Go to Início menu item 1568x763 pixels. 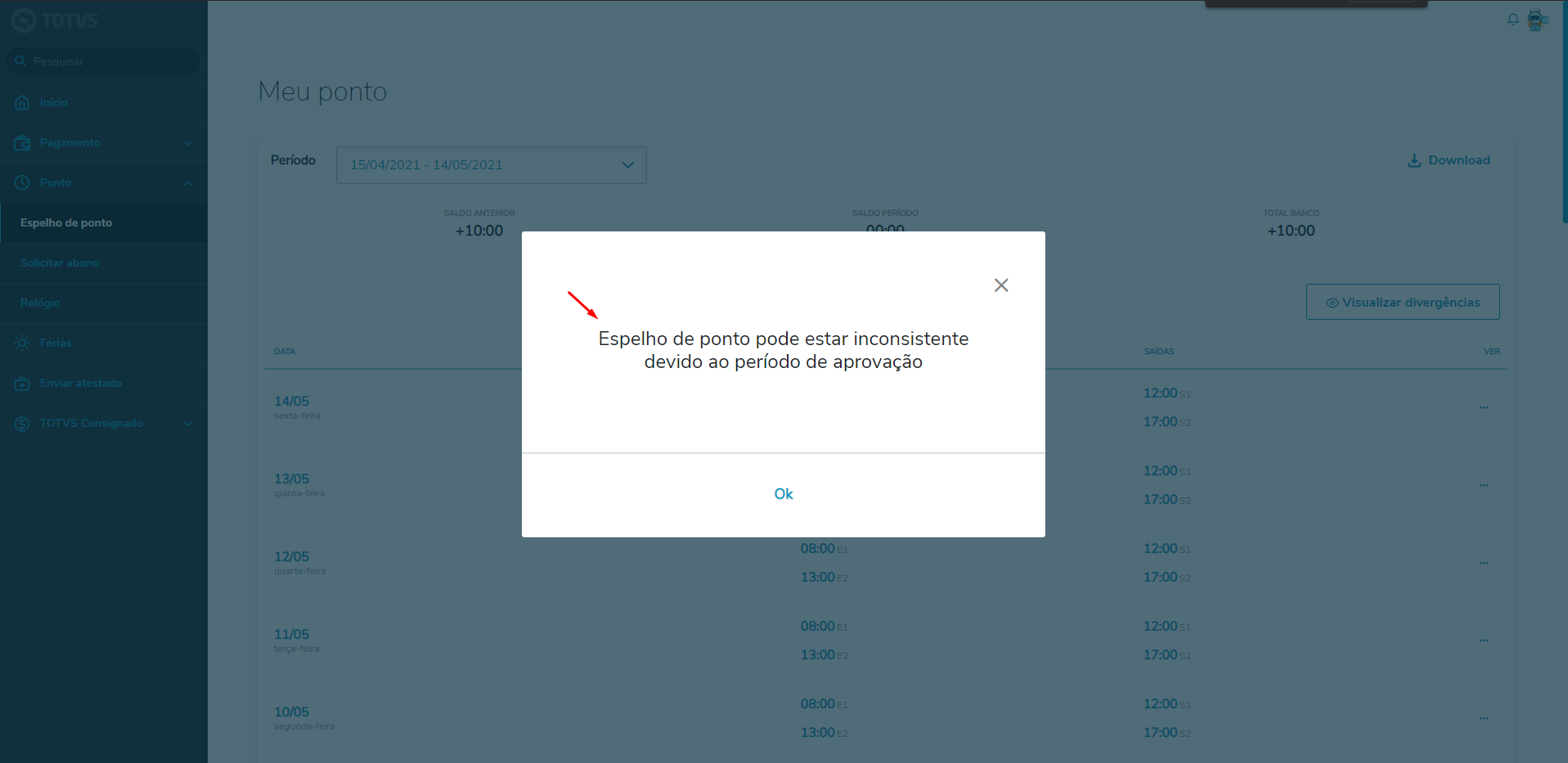click(54, 102)
